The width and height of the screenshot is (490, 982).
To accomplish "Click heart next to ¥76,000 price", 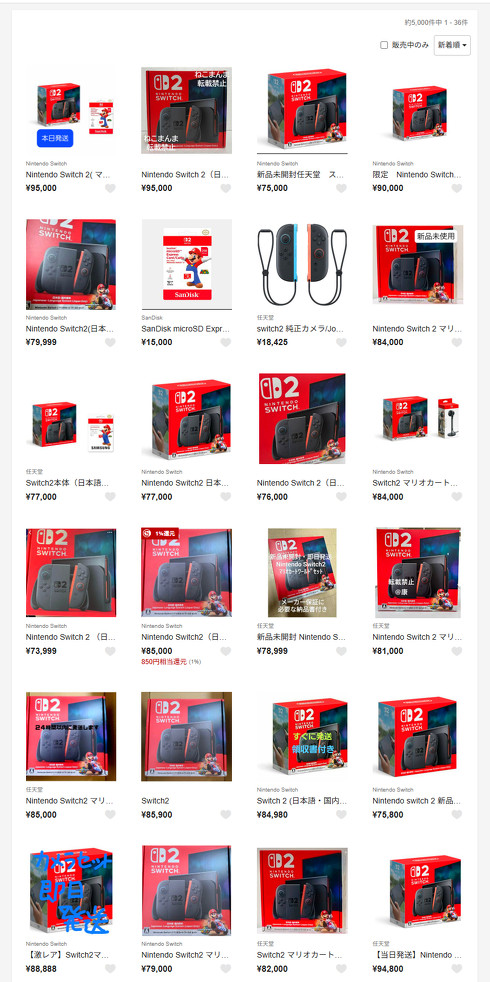I will point(341,497).
